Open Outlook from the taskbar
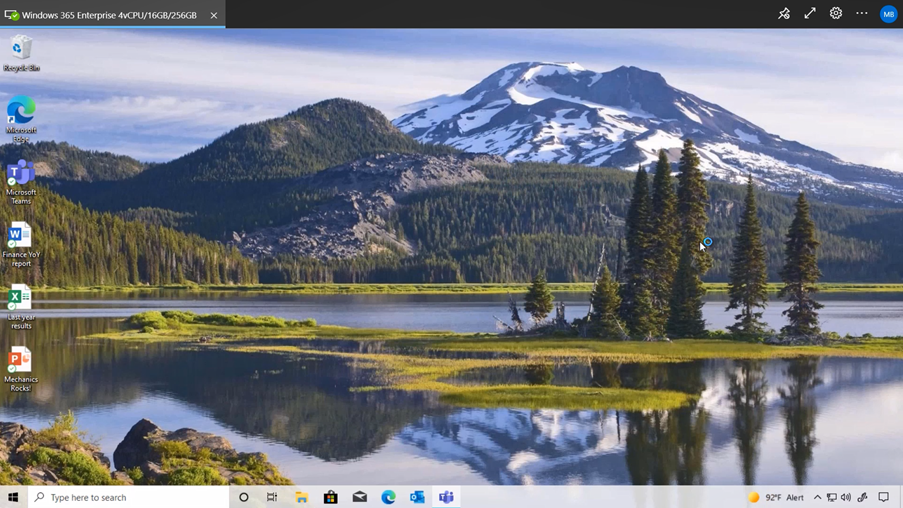 417,497
